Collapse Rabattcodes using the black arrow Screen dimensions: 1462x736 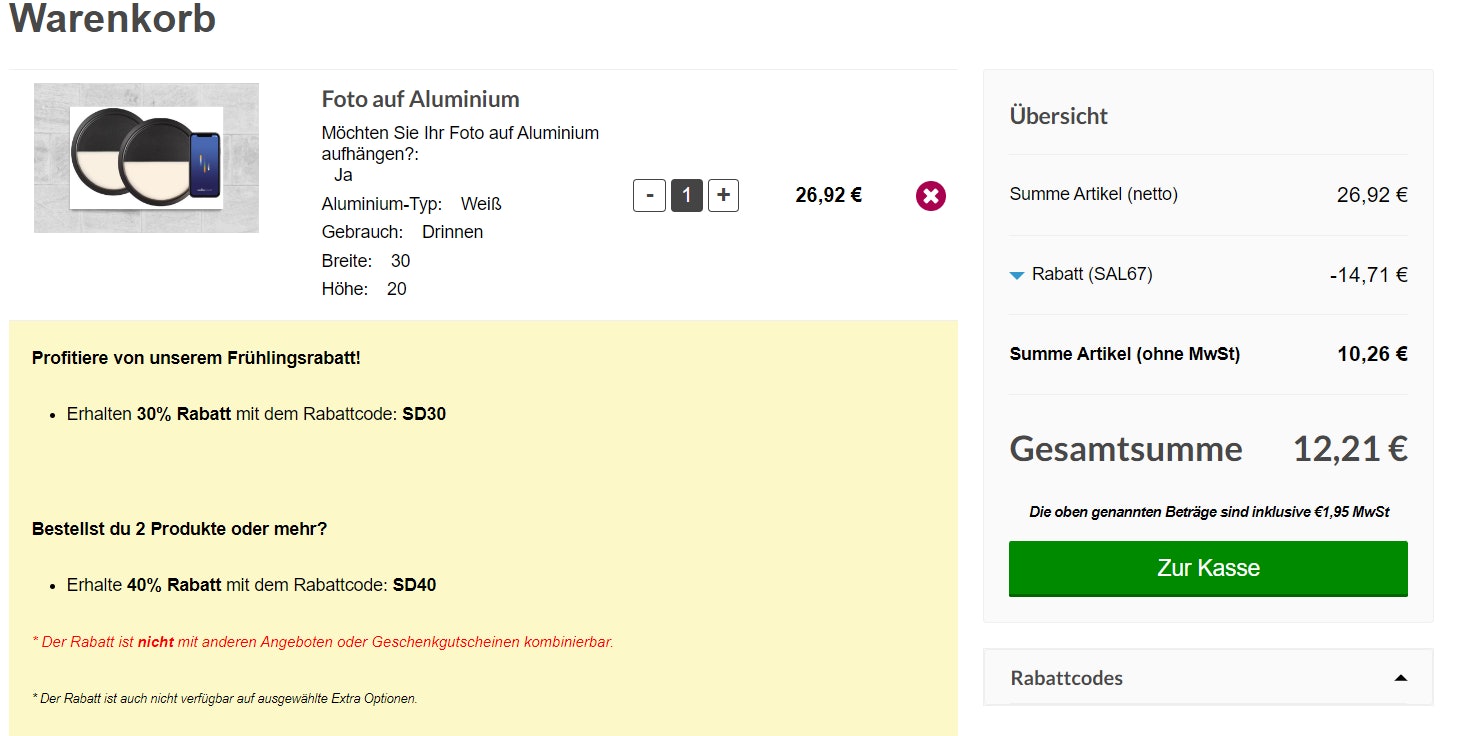[x=1400, y=678]
